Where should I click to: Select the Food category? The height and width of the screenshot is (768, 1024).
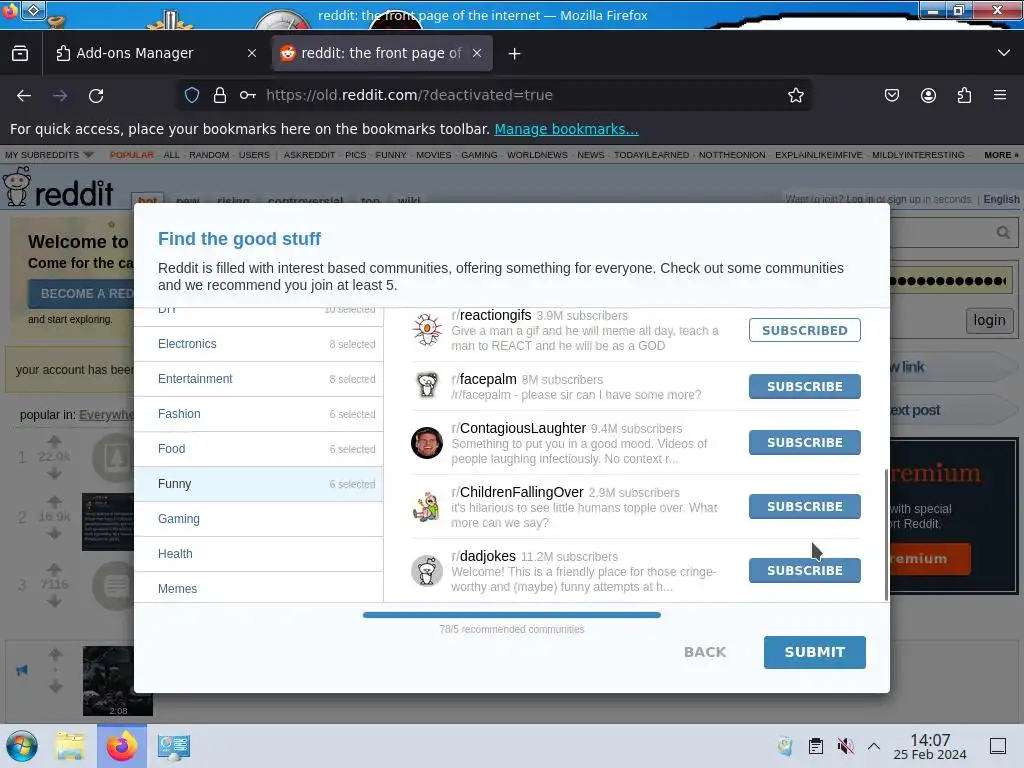(259, 449)
